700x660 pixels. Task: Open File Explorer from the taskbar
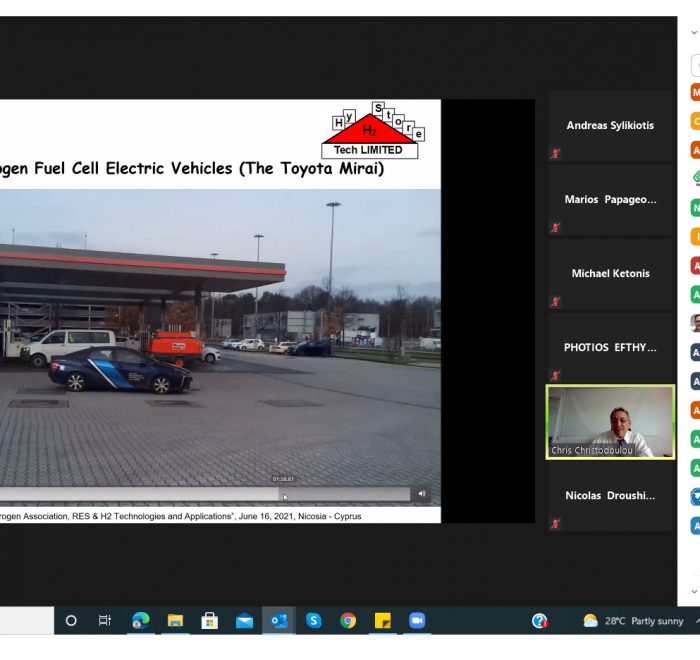click(175, 621)
